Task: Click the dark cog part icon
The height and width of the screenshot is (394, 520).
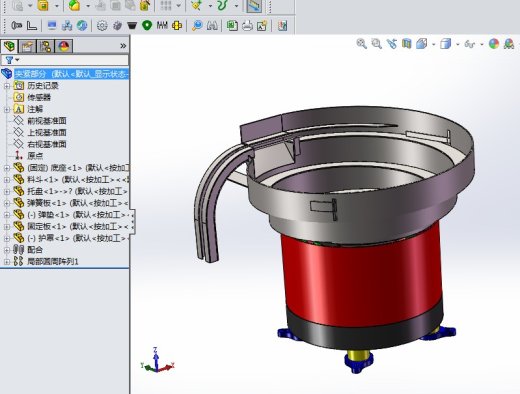Action: (117, 26)
